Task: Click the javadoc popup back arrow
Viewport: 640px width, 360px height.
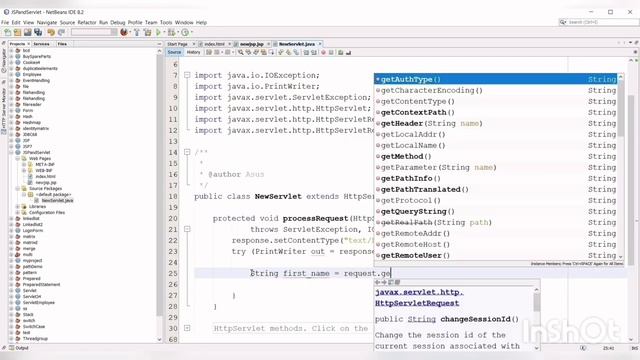Action: tap(377, 282)
